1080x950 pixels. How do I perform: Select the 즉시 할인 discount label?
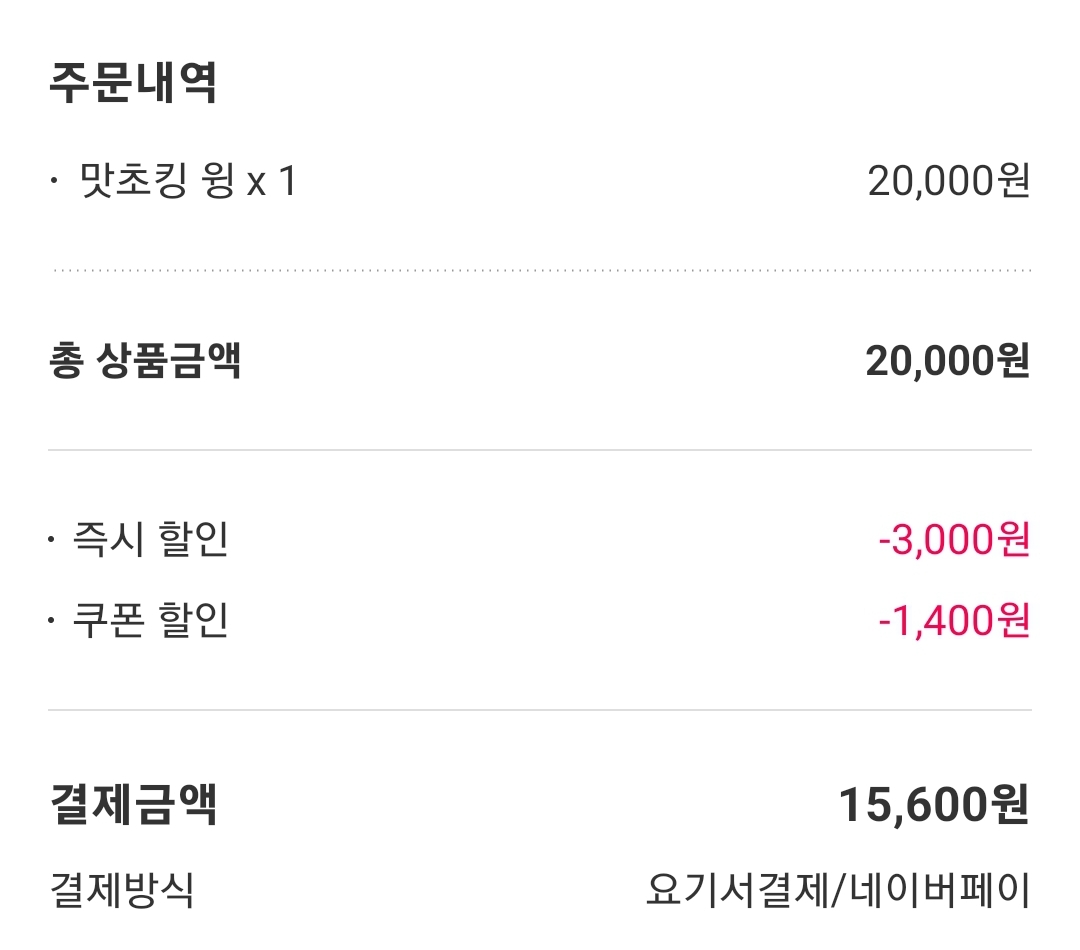pyautogui.click(x=150, y=541)
